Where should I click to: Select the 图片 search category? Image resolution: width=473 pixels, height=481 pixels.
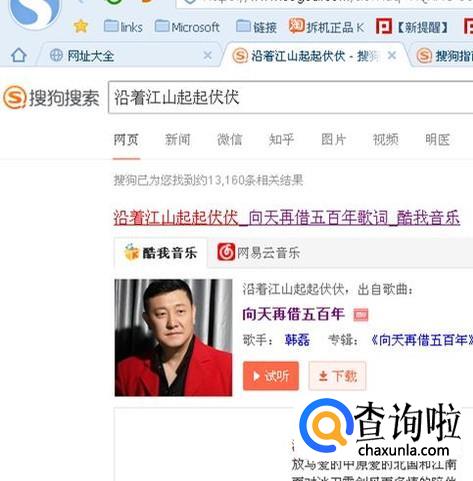tap(333, 140)
